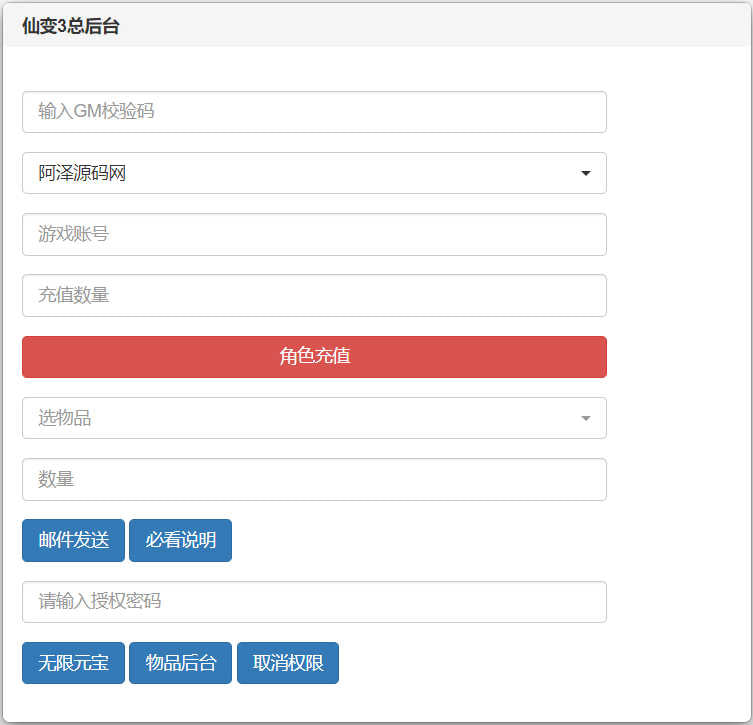Click the 无限元宝 button
Viewport: 753px width, 725px height.
pyautogui.click(x=73, y=663)
